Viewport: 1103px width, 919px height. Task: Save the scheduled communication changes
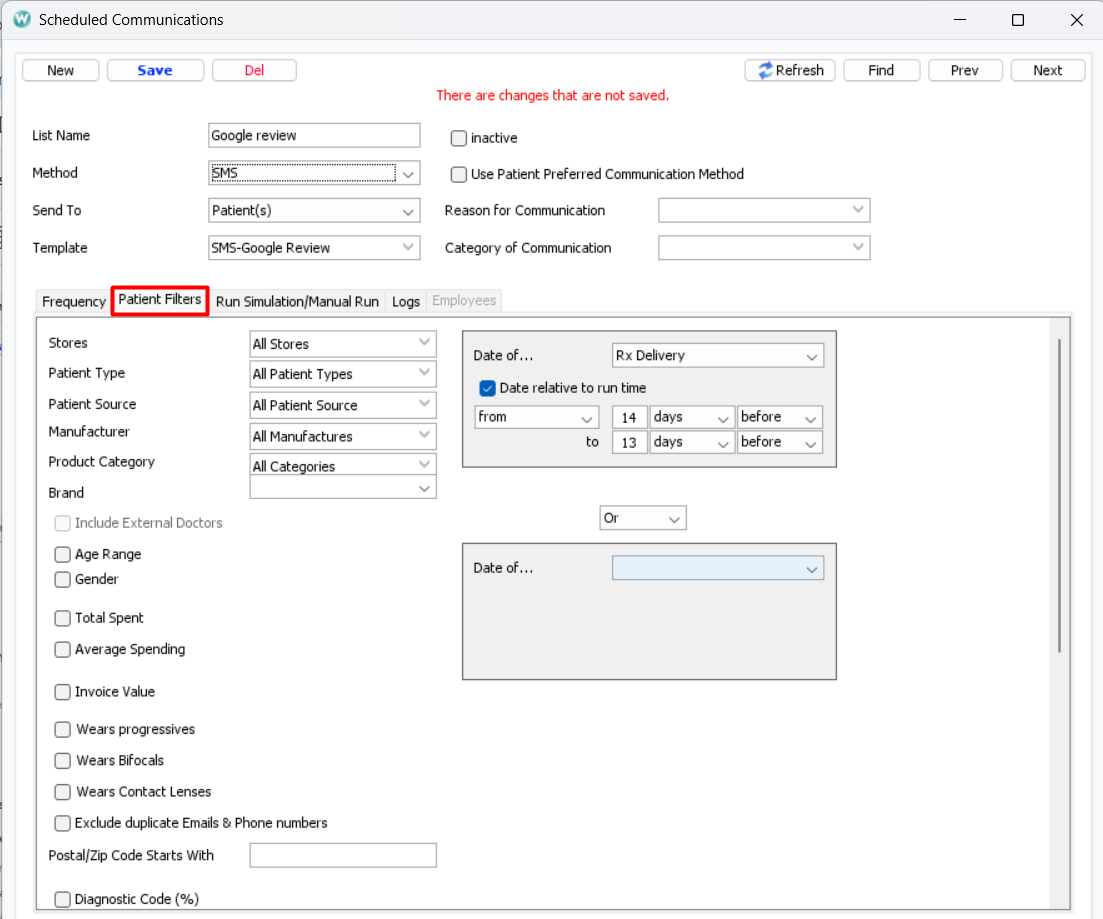(x=155, y=70)
